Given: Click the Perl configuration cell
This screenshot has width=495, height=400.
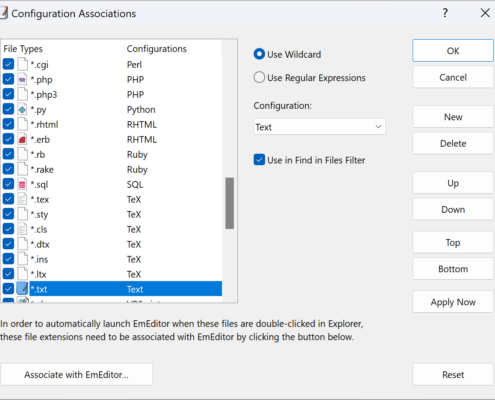Looking at the screenshot, I should (134, 64).
